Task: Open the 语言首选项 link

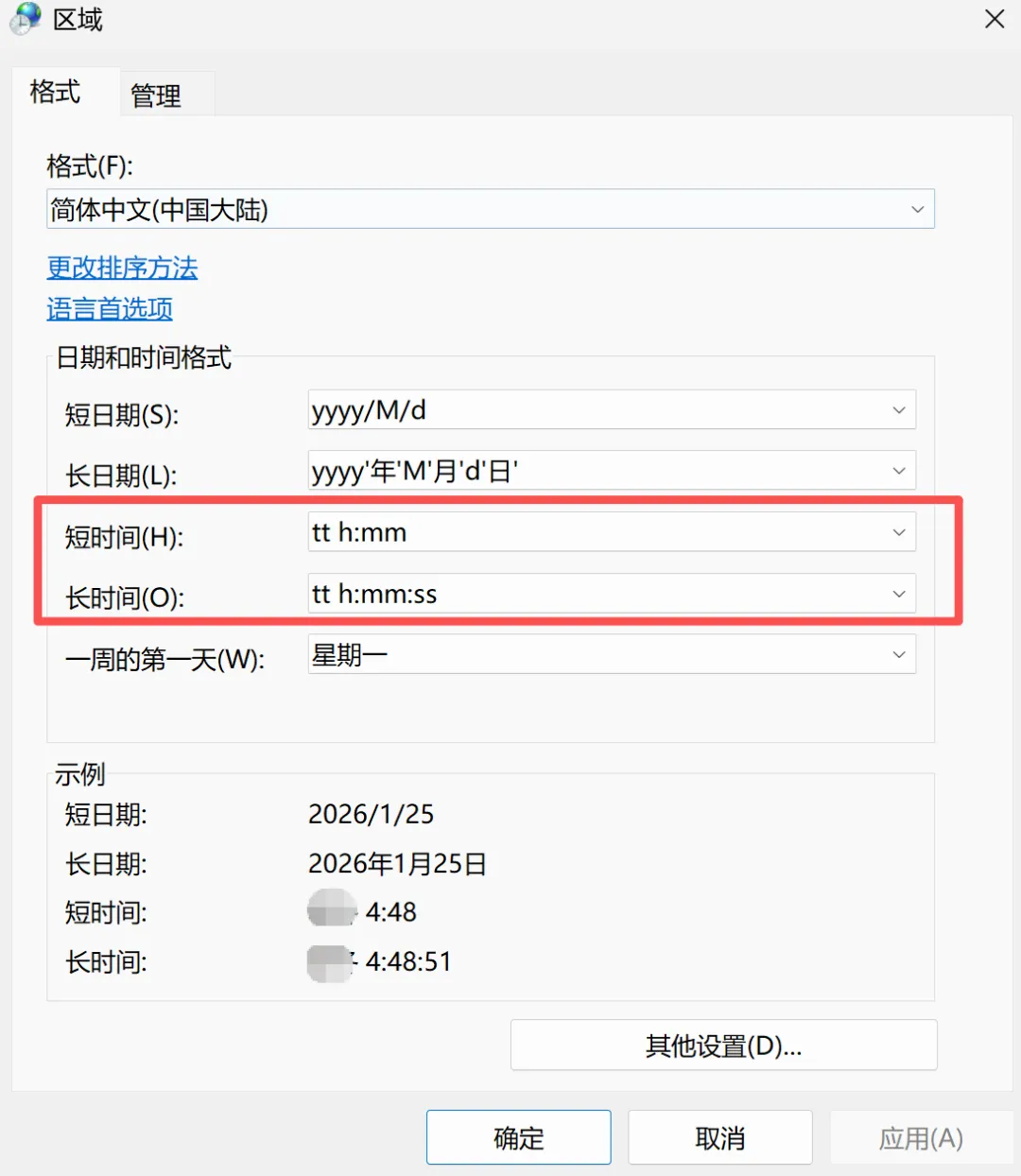Action: coord(110,309)
